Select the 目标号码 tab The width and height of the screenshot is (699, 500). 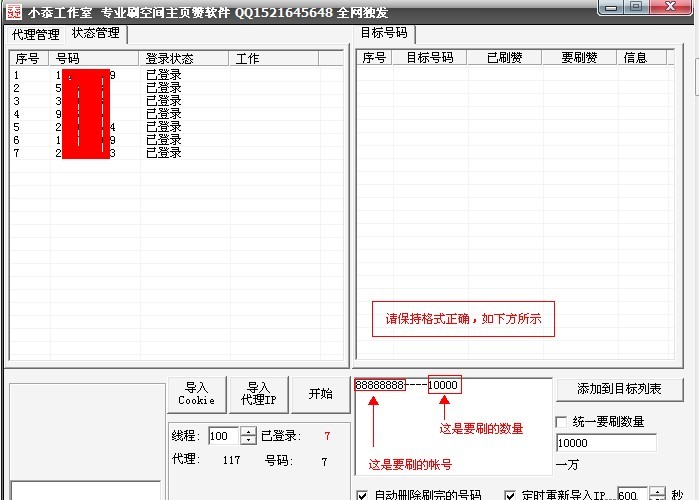point(384,33)
